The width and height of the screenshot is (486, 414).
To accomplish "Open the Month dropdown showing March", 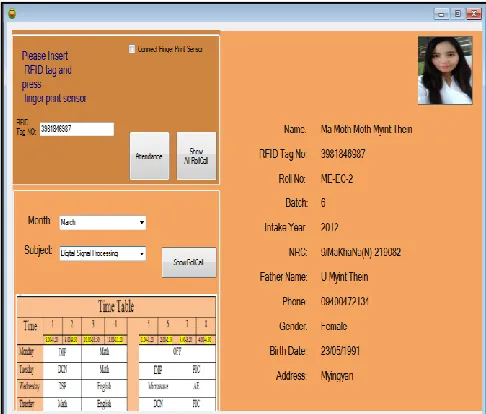I will pyautogui.click(x=103, y=222).
